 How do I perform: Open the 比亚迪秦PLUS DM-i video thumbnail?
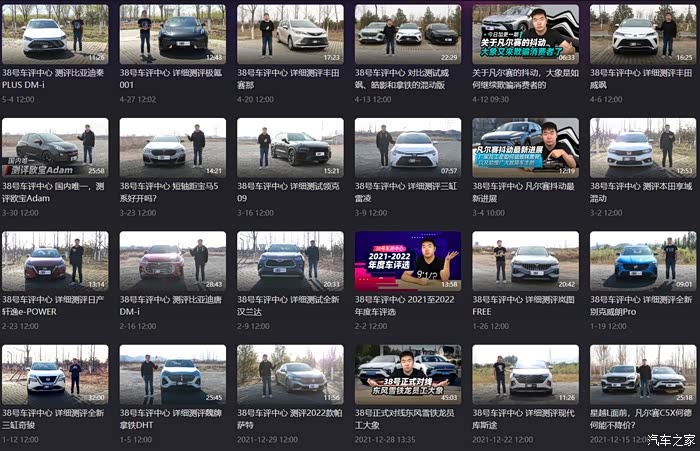click(55, 34)
